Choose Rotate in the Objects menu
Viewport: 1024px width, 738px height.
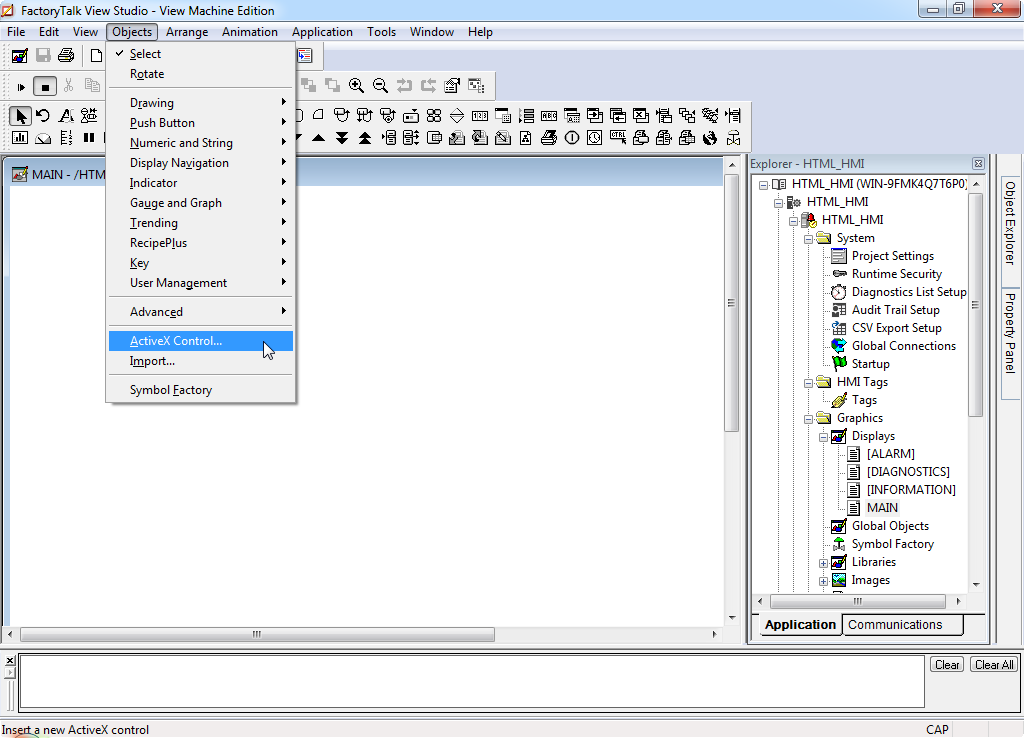pyautogui.click(x=200, y=74)
